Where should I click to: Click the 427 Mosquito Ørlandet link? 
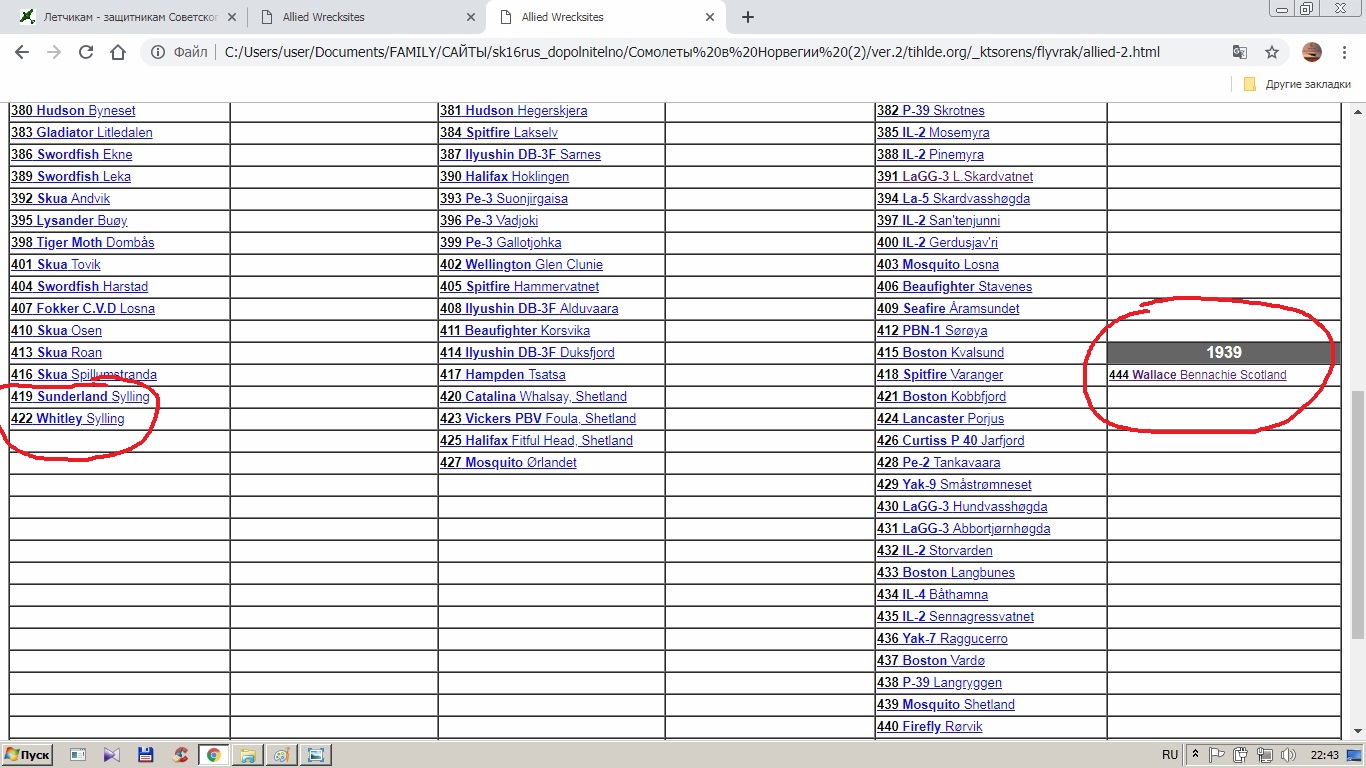508,463
